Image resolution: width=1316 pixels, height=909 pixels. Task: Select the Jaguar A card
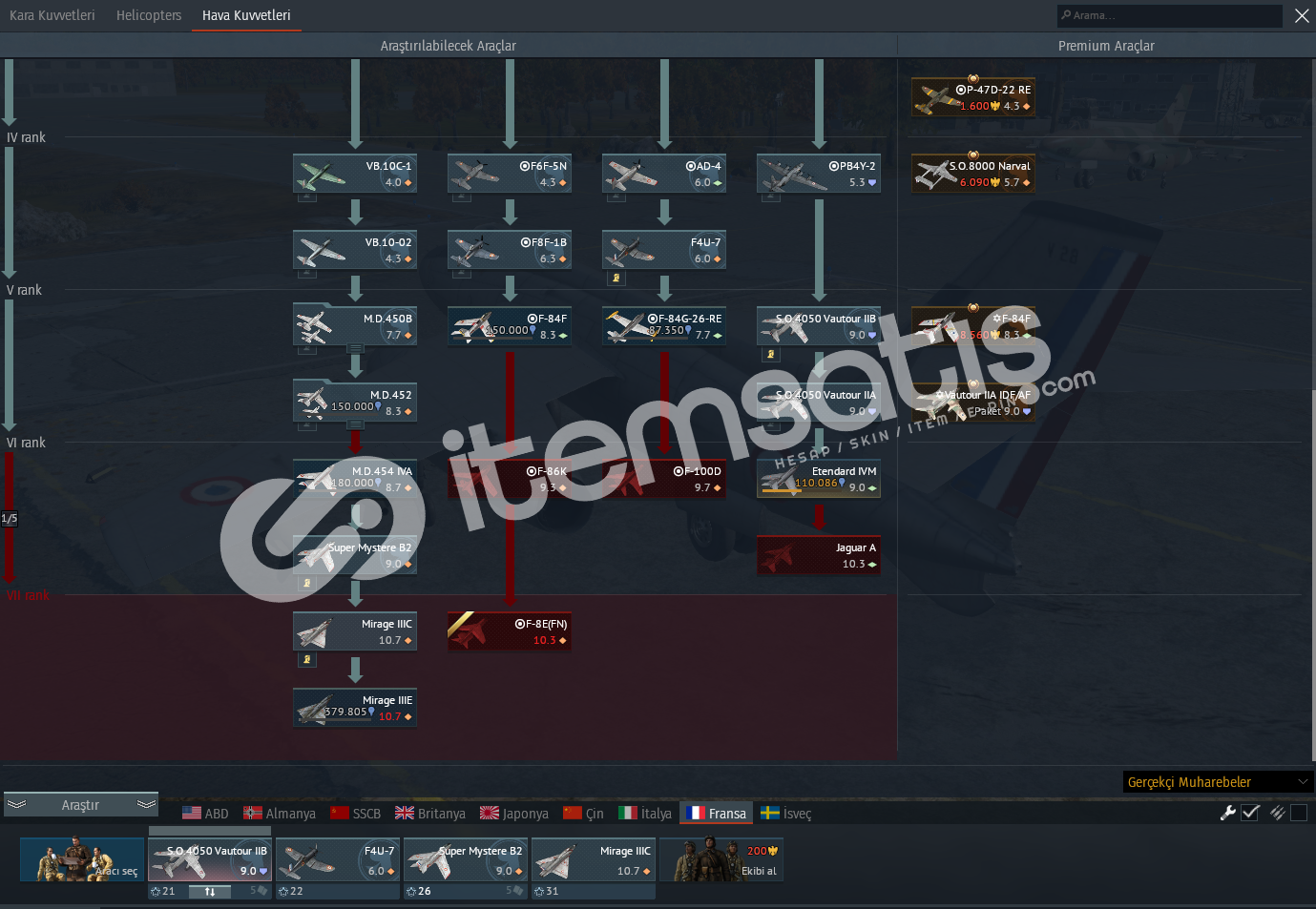819,555
